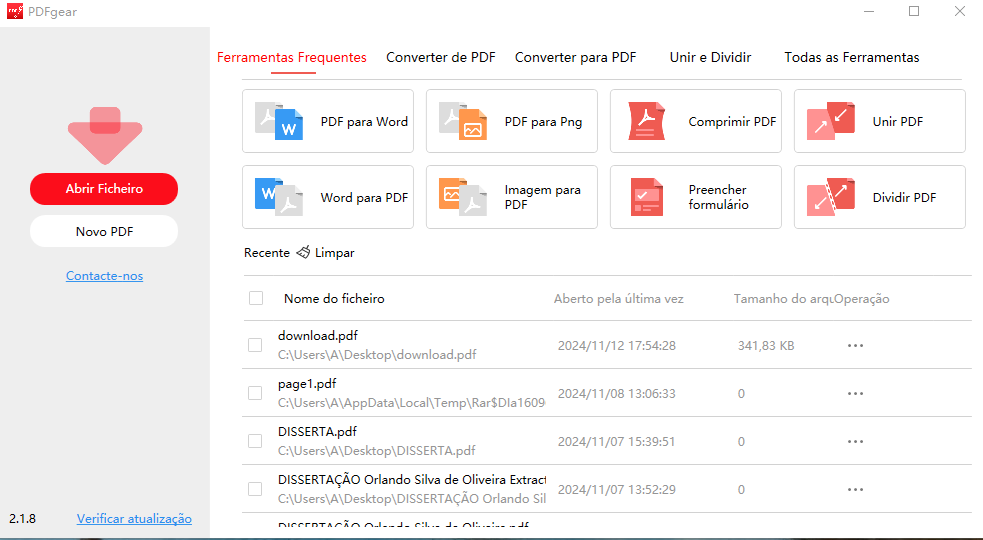Click the Unir PDF merge icon
The width and height of the screenshot is (983, 540).
pyautogui.click(x=831, y=121)
